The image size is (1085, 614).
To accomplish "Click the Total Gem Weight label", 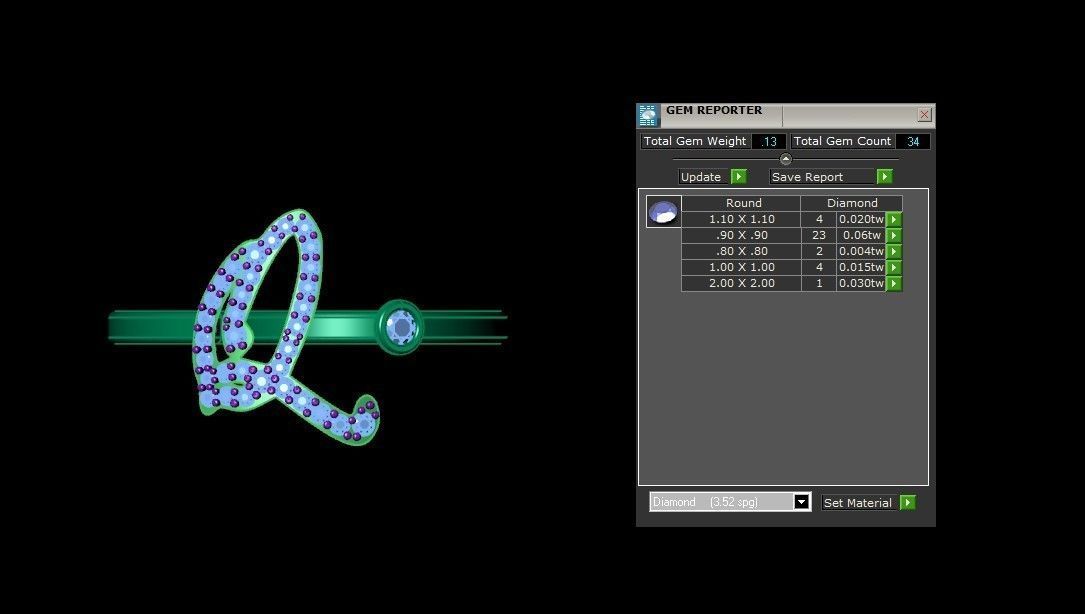I will (x=695, y=141).
